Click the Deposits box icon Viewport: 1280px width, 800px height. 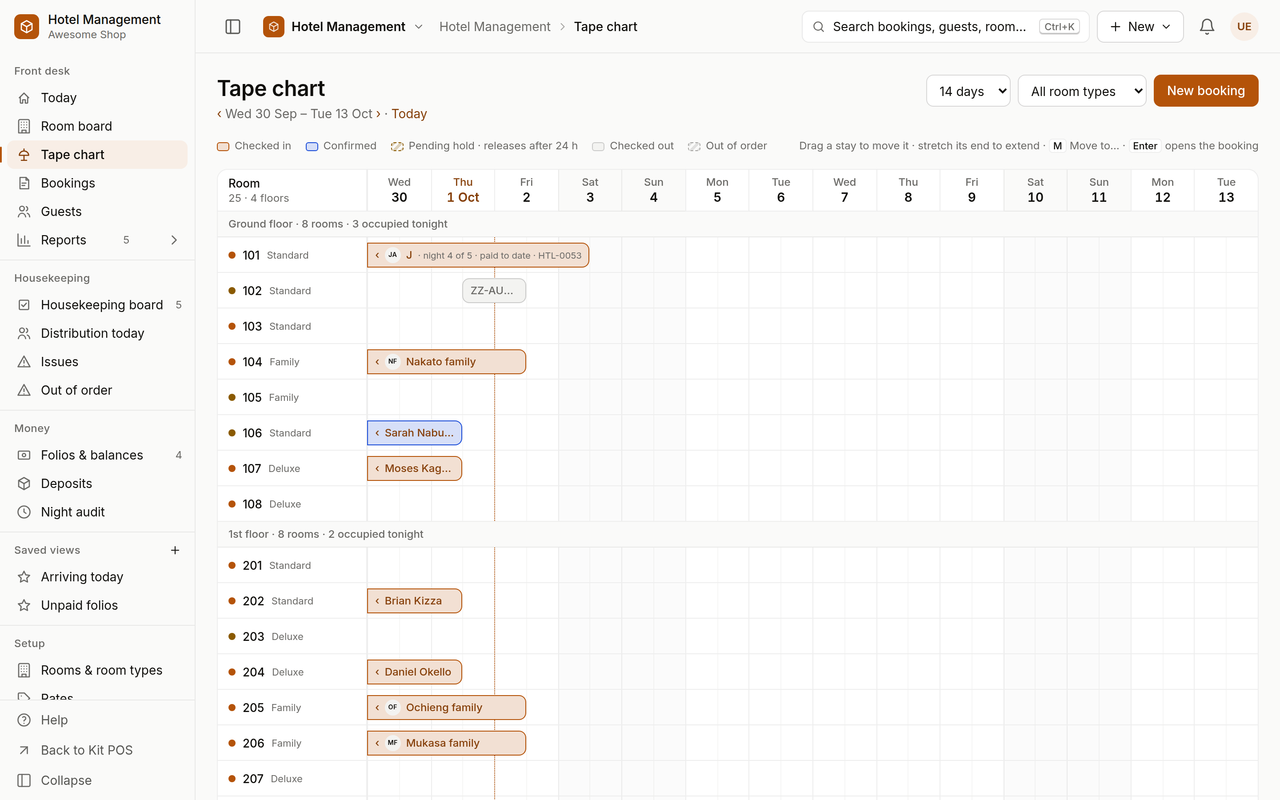pyautogui.click(x=24, y=483)
